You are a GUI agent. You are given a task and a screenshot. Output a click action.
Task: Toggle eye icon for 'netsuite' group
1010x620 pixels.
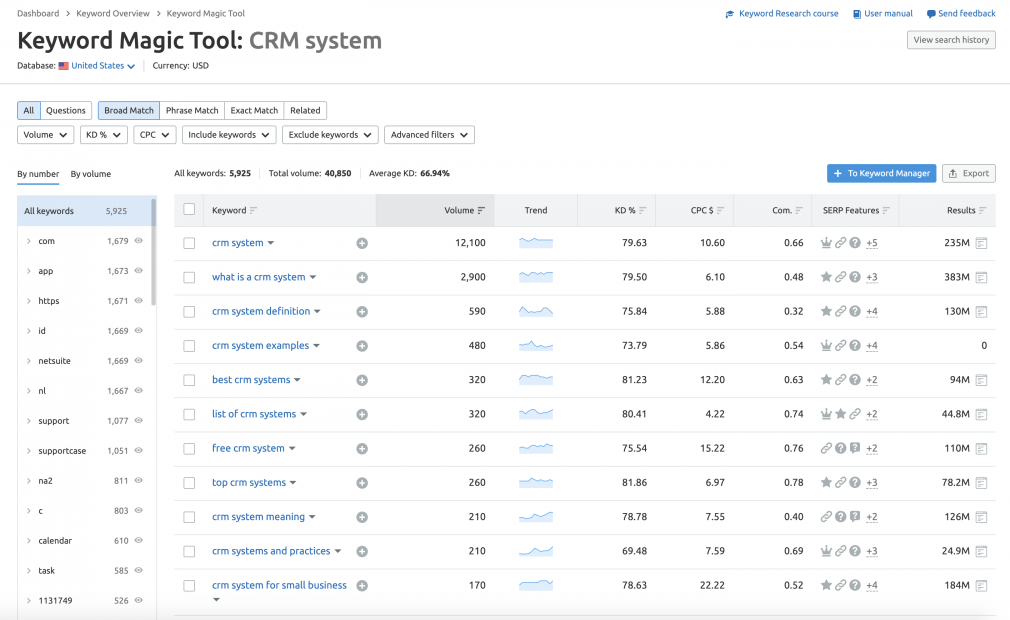pos(139,361)
